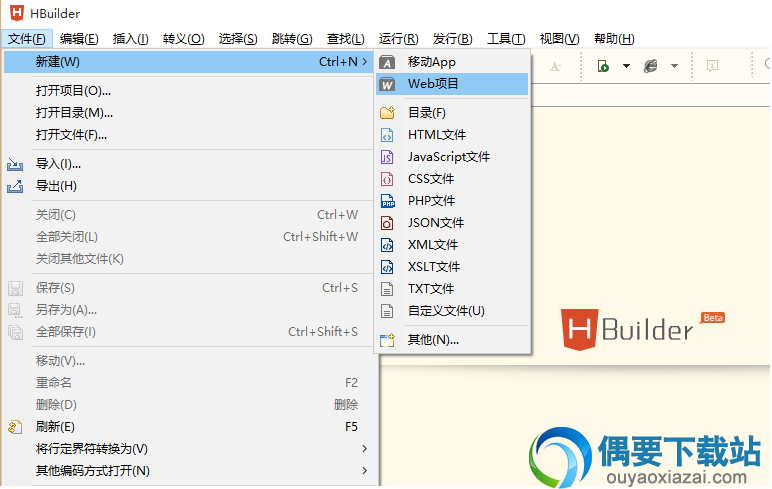
Task: Select 自定义文件(U) in the new submenu
Action: [452, 311]
